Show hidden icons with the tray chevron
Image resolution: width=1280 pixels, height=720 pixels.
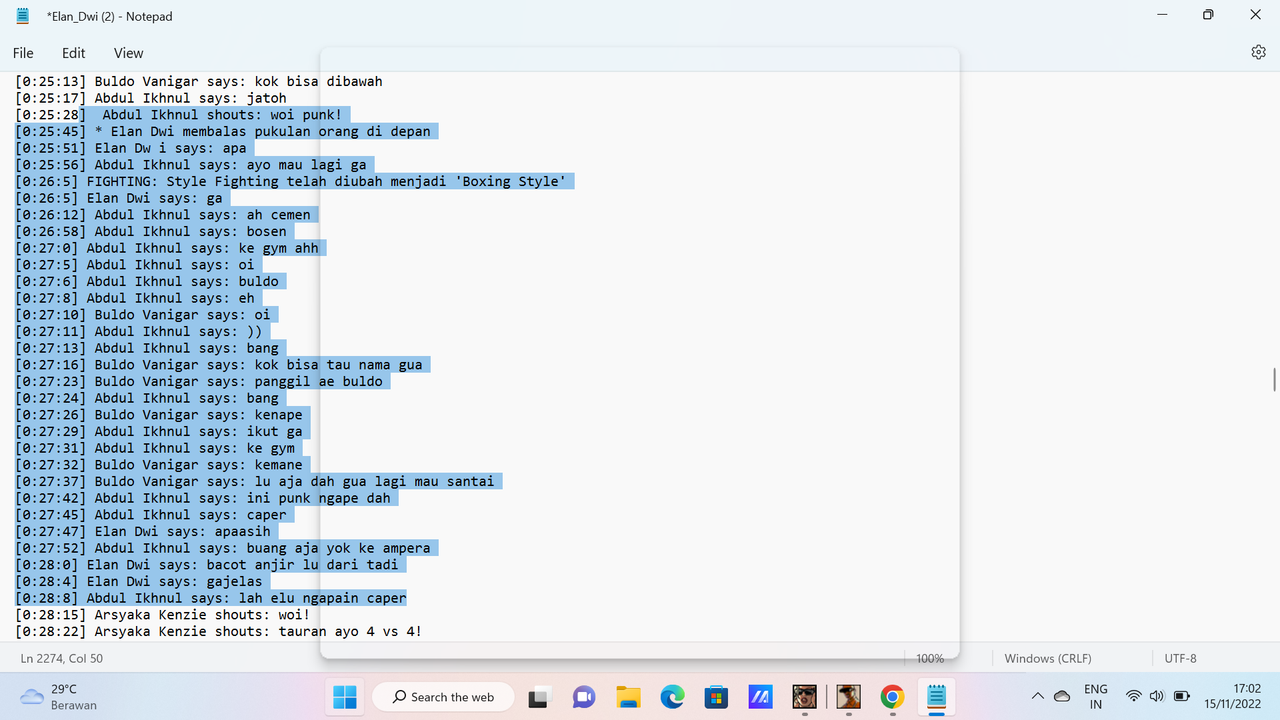coord(1038,696)
